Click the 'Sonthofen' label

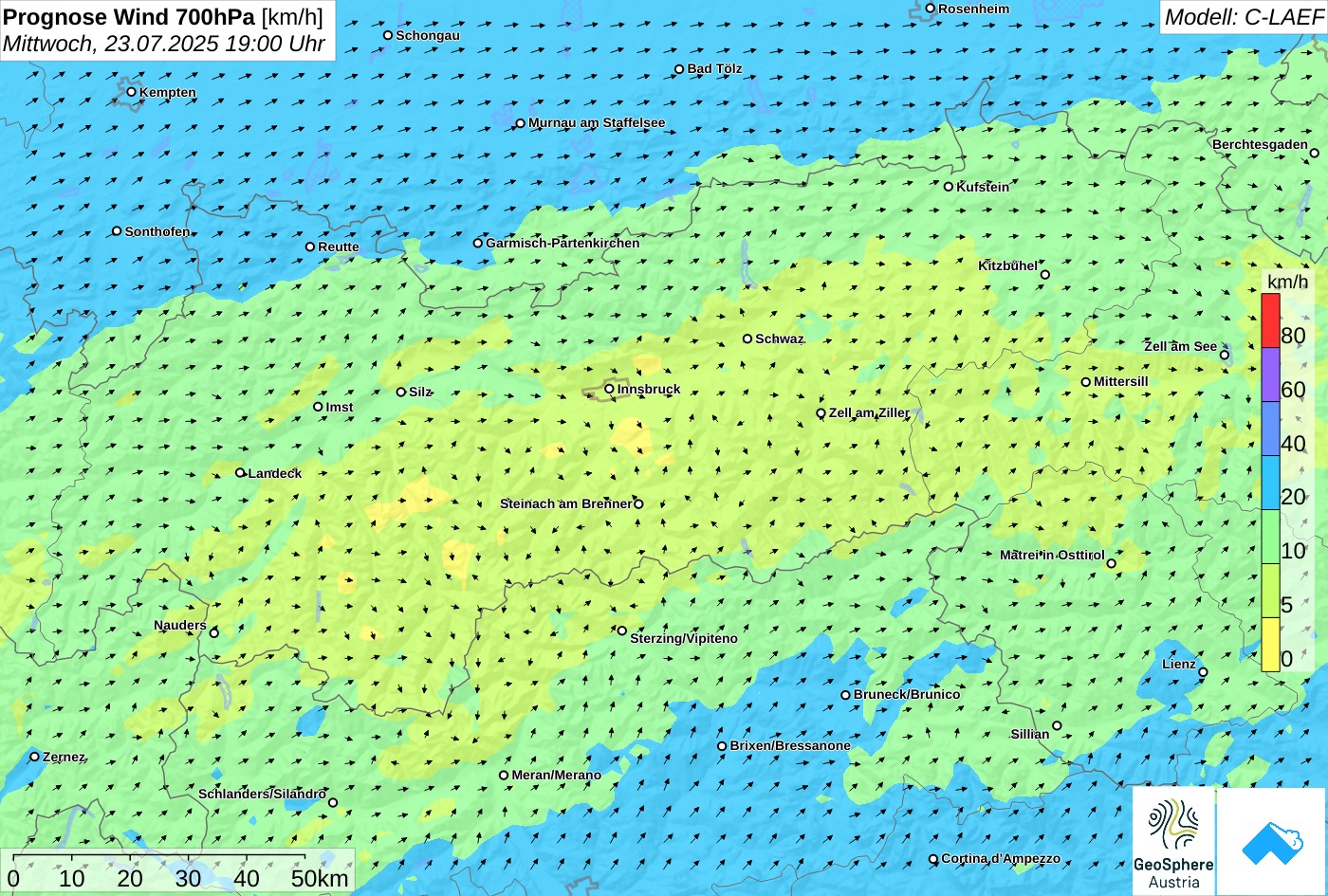157,231
